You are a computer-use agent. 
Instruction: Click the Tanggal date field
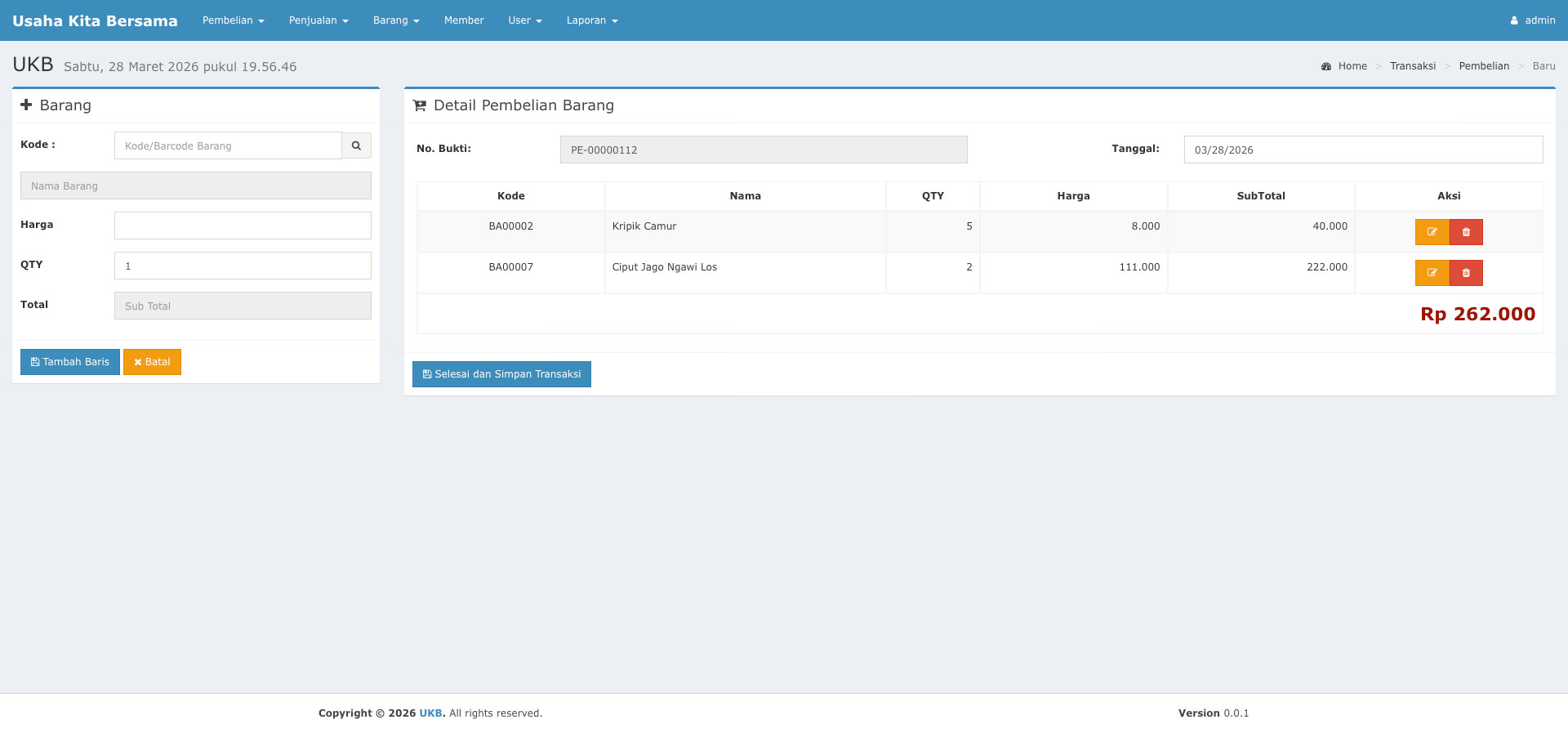coord(1362,150)
